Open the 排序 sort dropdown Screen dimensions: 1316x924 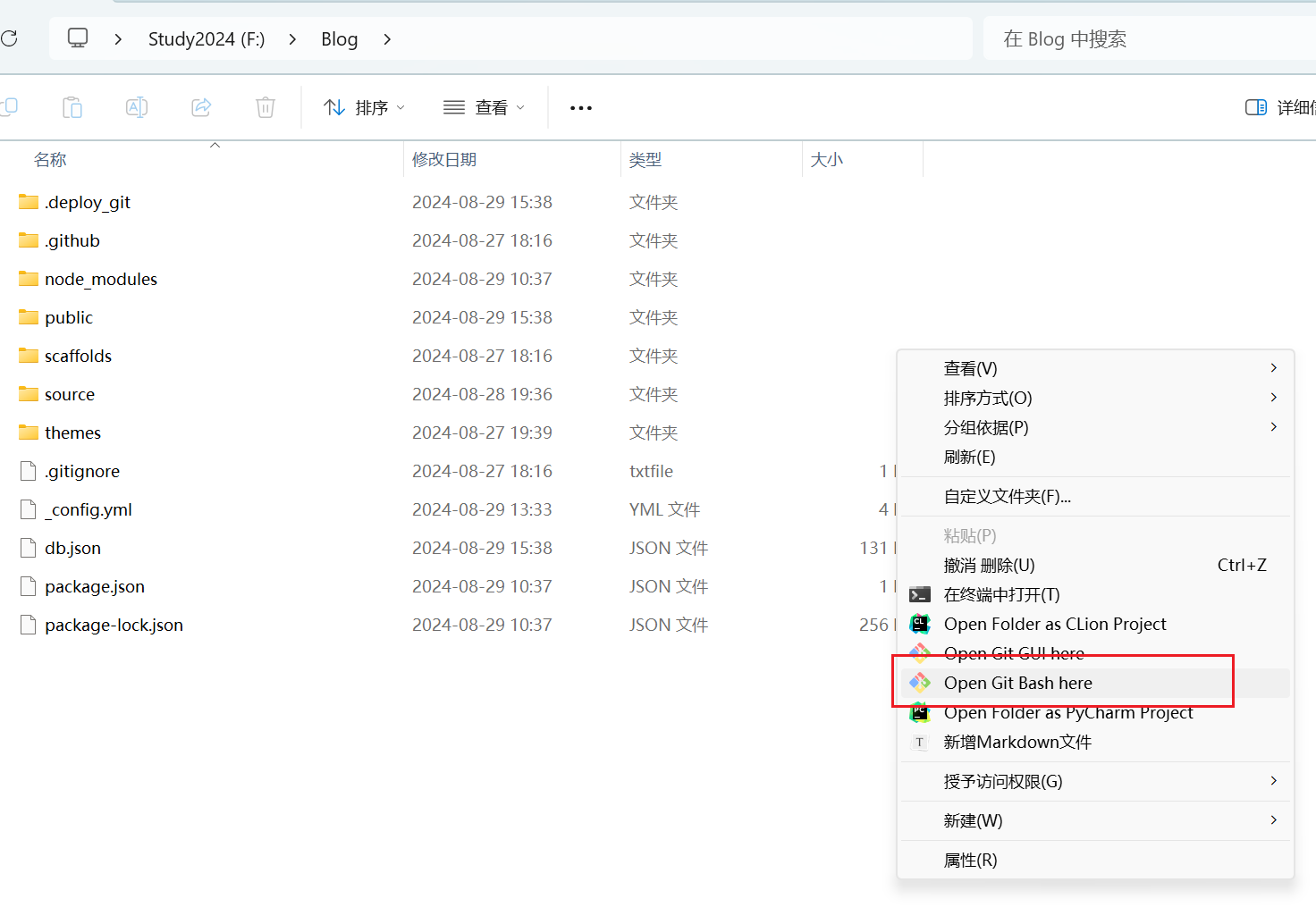point(364,107)
